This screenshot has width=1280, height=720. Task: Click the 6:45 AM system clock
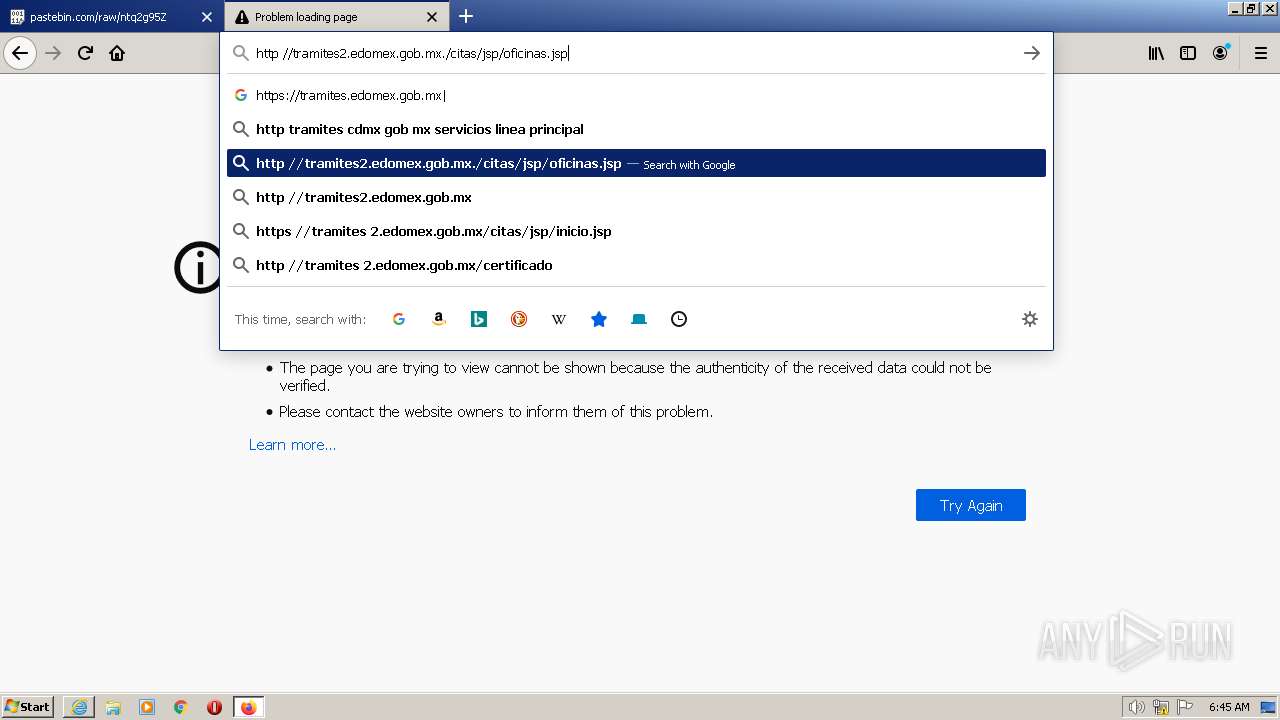[x=1229, y=707]
